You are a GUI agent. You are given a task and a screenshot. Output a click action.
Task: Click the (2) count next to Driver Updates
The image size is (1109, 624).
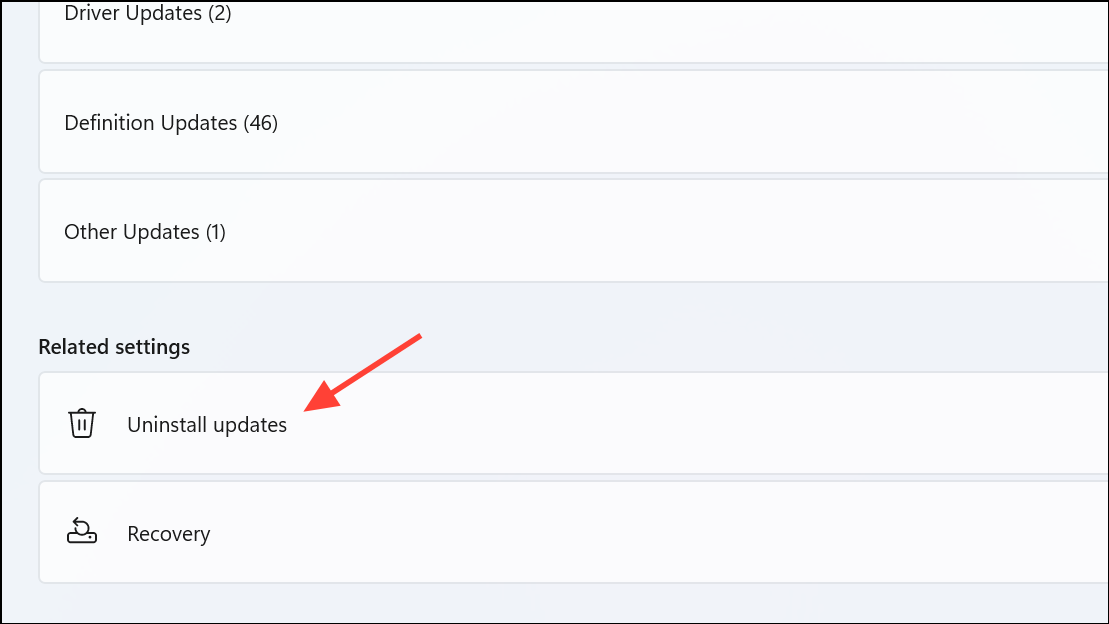tap(220, 13)
